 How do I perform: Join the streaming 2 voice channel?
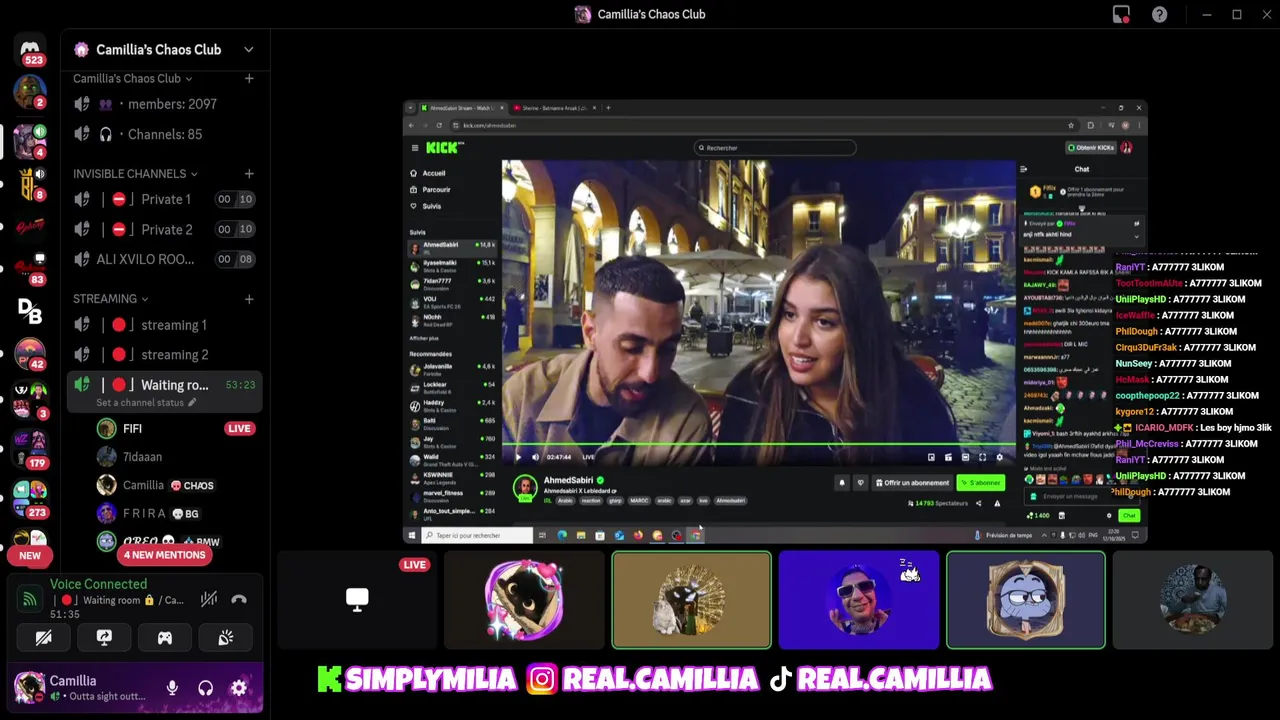pos(165,355)
